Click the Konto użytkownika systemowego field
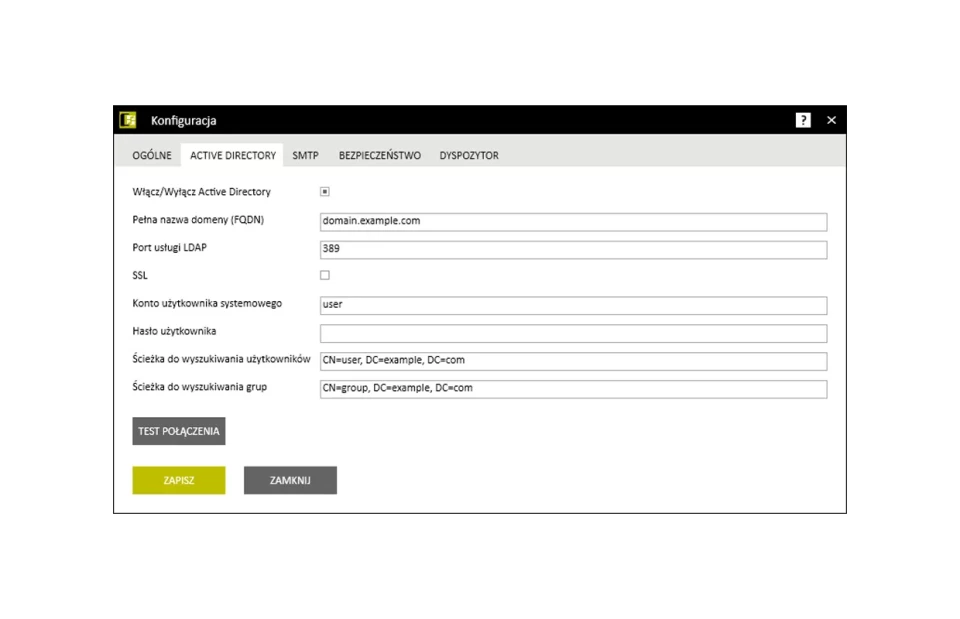The height and width of the screenshot is (619, 960). [573, 305]
